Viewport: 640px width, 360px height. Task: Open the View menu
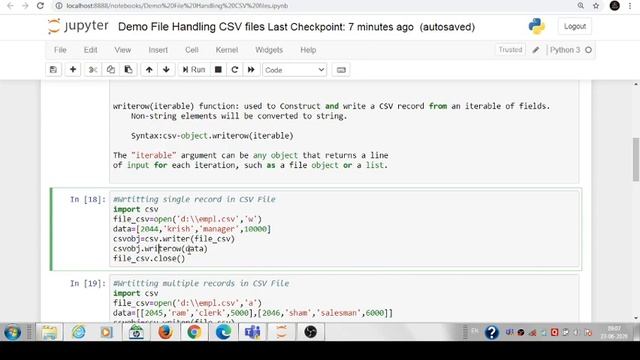click(x=122, y=50)
